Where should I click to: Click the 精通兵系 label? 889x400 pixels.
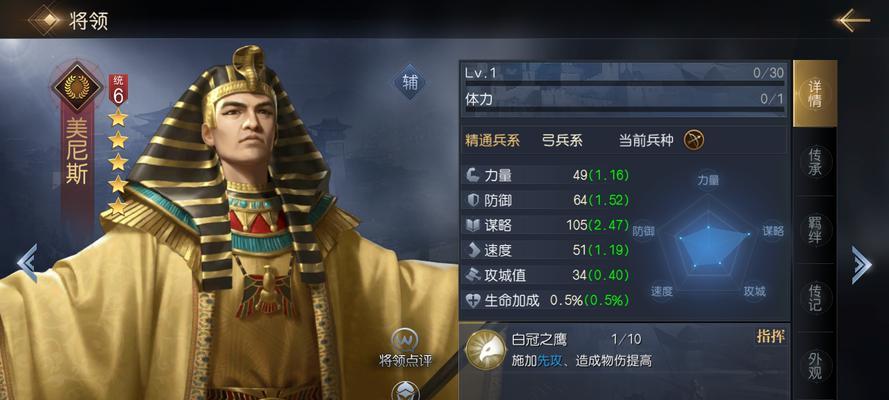pos(492,141)
